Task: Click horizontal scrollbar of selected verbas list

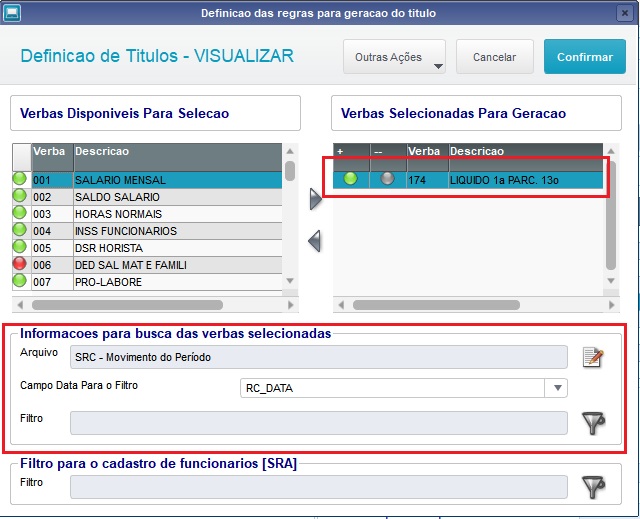Action: [436, 305]
